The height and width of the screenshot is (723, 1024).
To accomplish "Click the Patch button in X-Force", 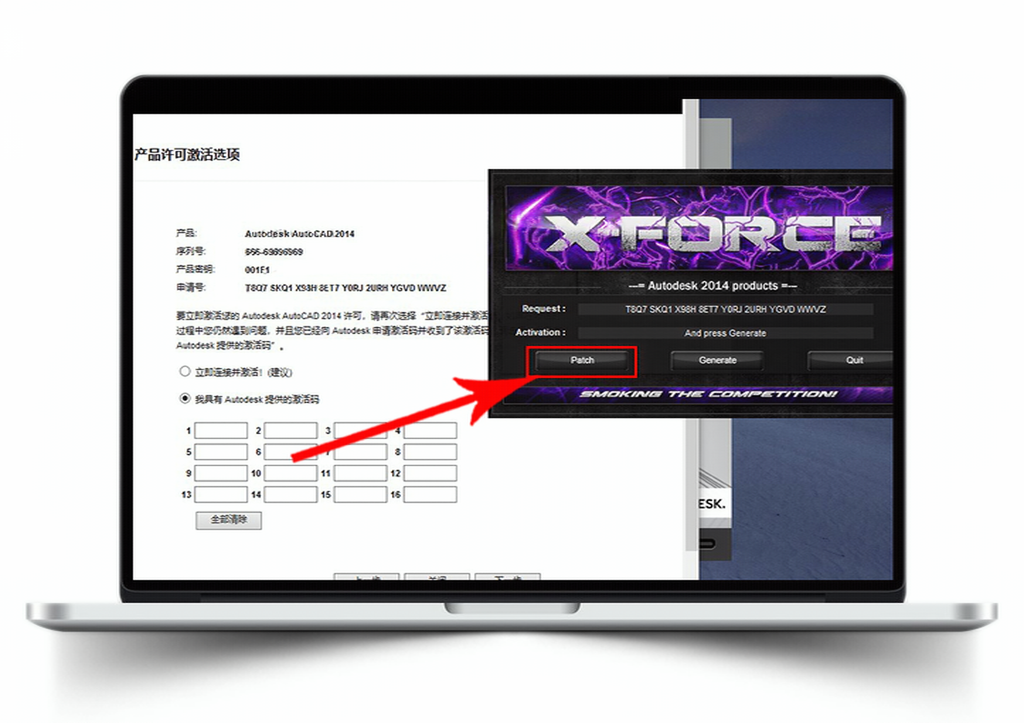I will pyautogui.click(x=582, y=361).
